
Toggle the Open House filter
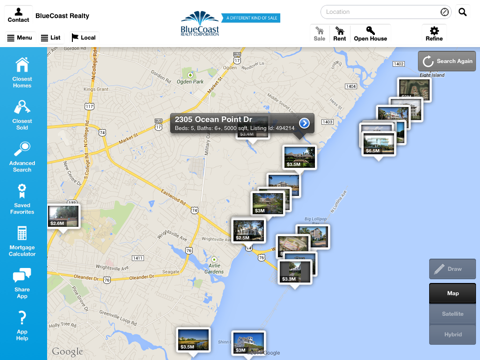370,34
